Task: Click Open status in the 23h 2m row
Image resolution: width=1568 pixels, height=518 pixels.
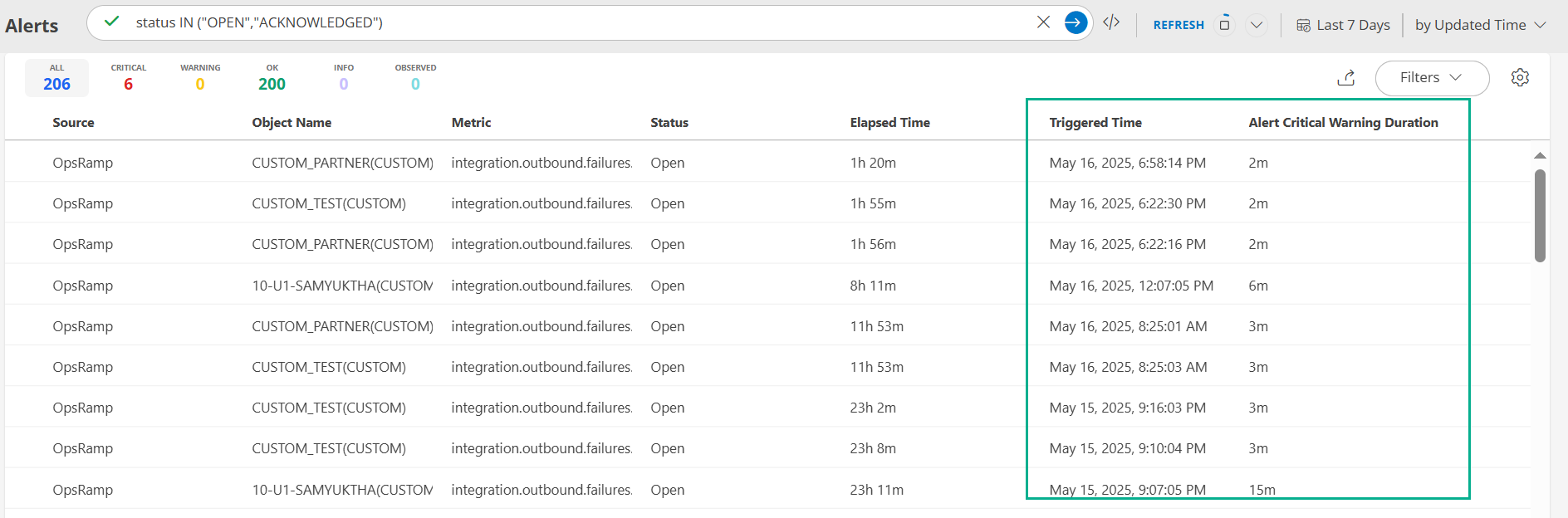Action: [668, 408]
